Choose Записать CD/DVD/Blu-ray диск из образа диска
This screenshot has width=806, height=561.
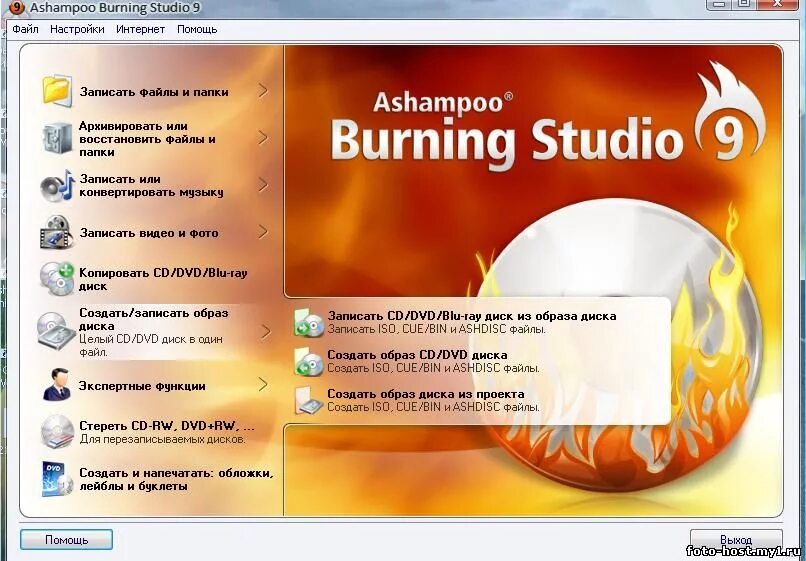point(472,316)
